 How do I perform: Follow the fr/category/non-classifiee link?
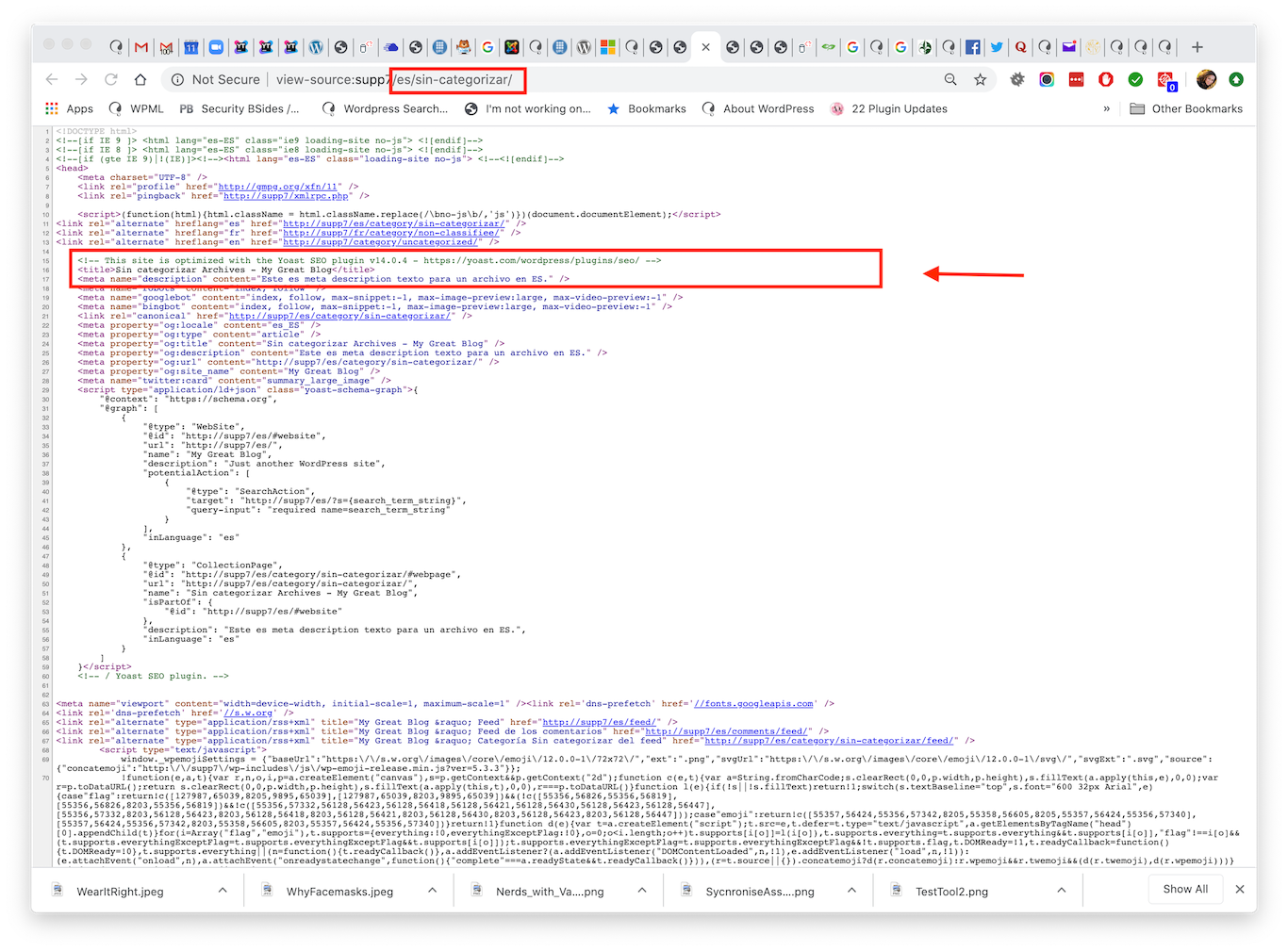[x=390, y=233]
